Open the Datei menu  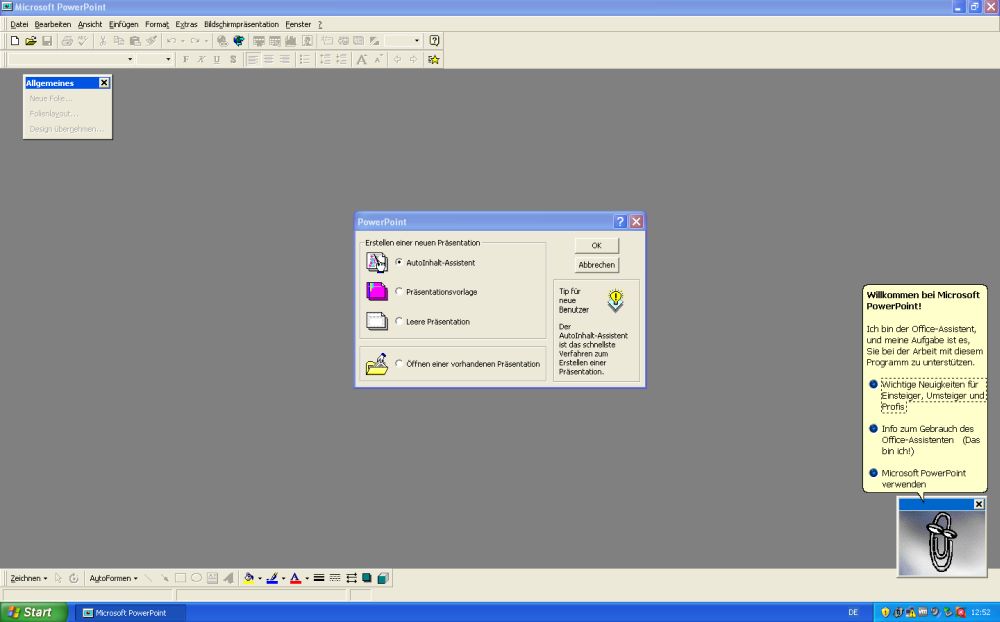(x=19, y=24)
